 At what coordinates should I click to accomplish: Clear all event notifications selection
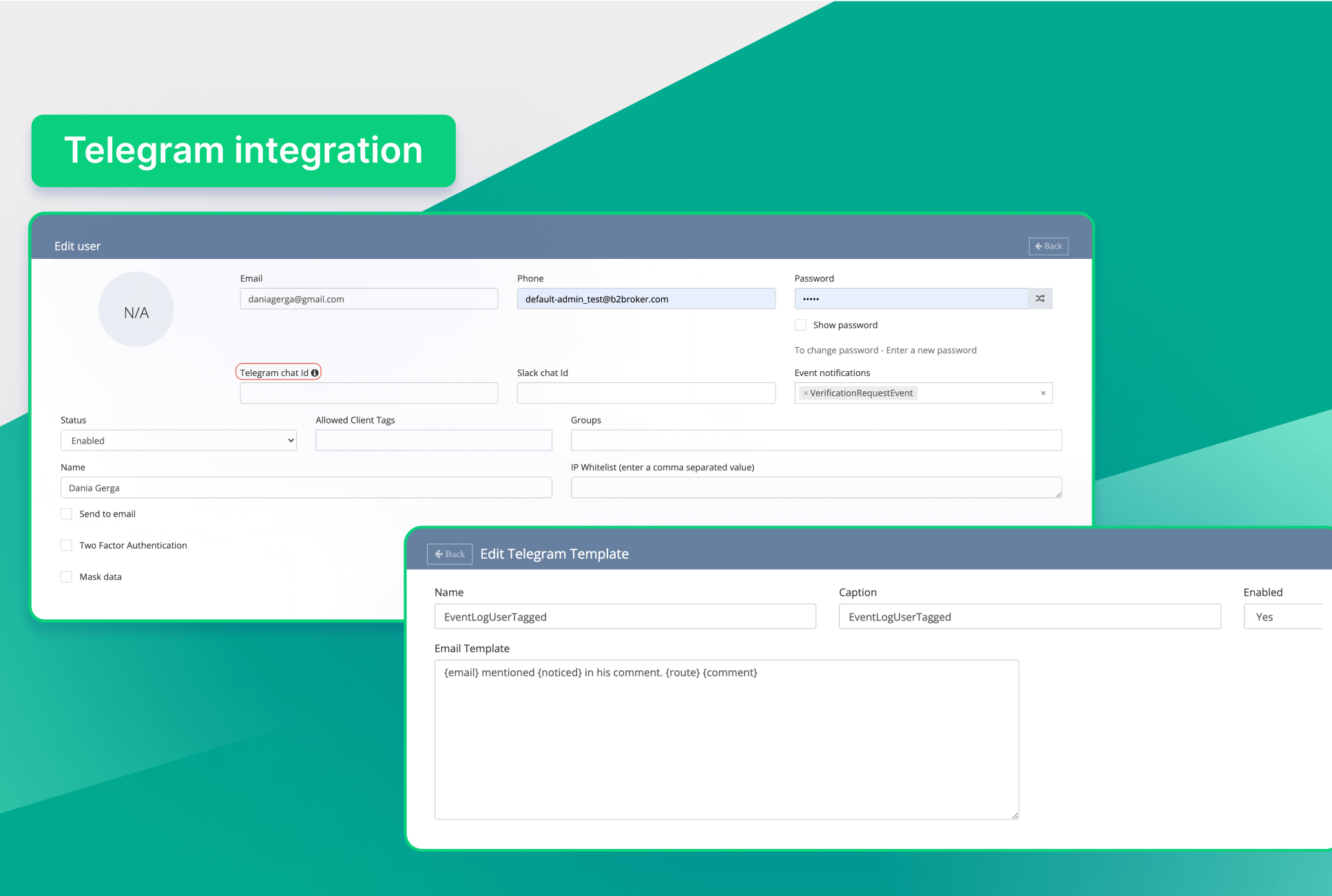click(1043, 393)
